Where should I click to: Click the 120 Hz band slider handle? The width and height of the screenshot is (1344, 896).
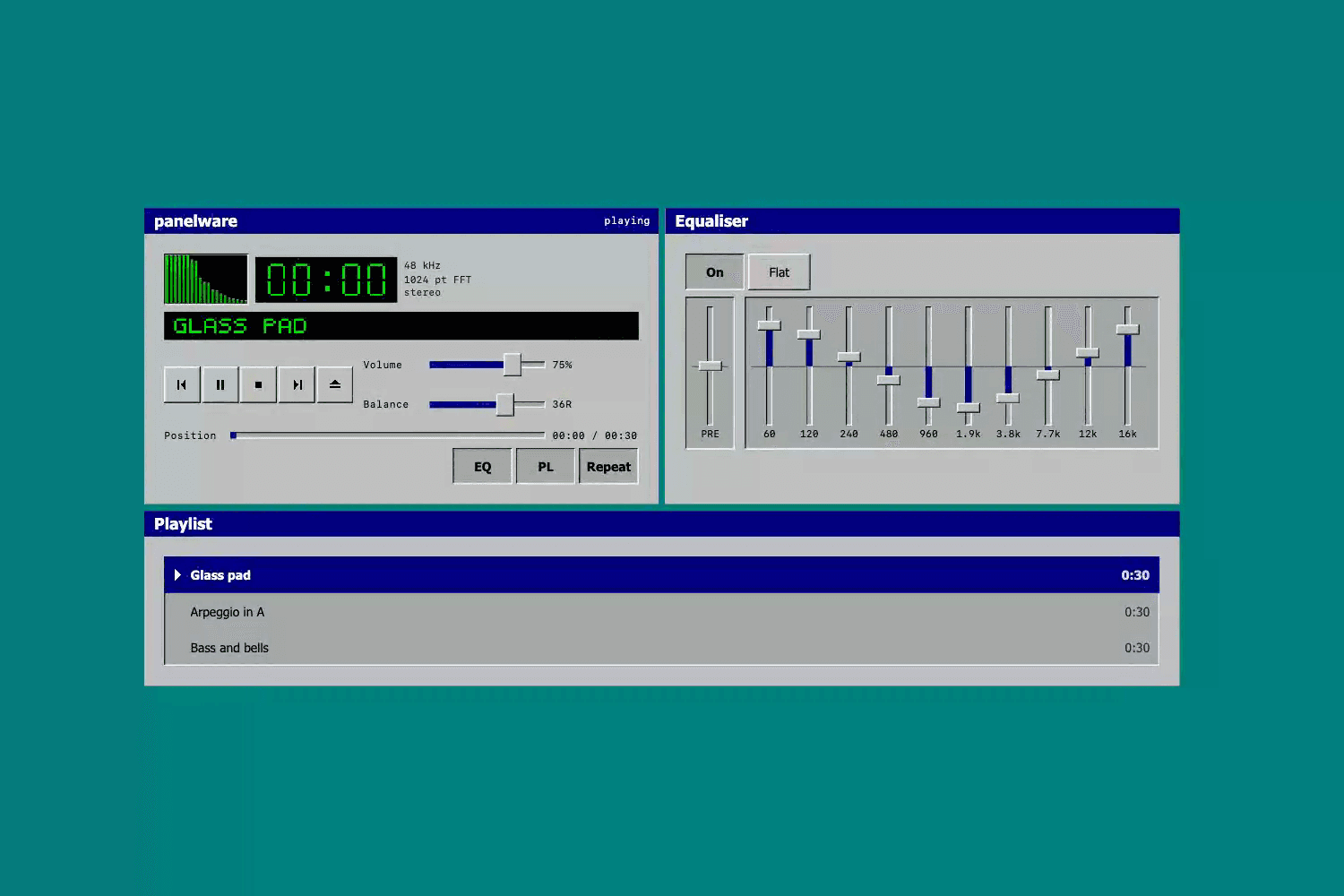pyautogui.click(x=809, y=334)
